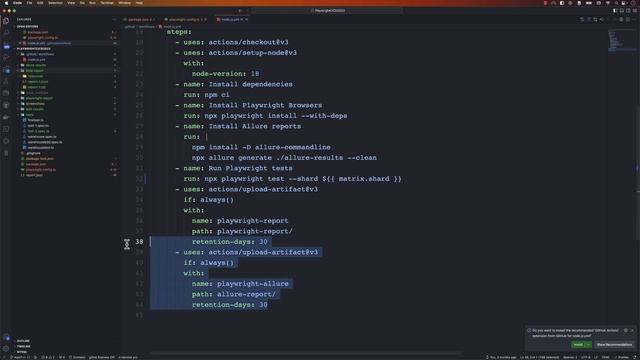This screenshot has width=640, height=360.
Task: Go back using title bar arrow
Action: tap(240, 11)
